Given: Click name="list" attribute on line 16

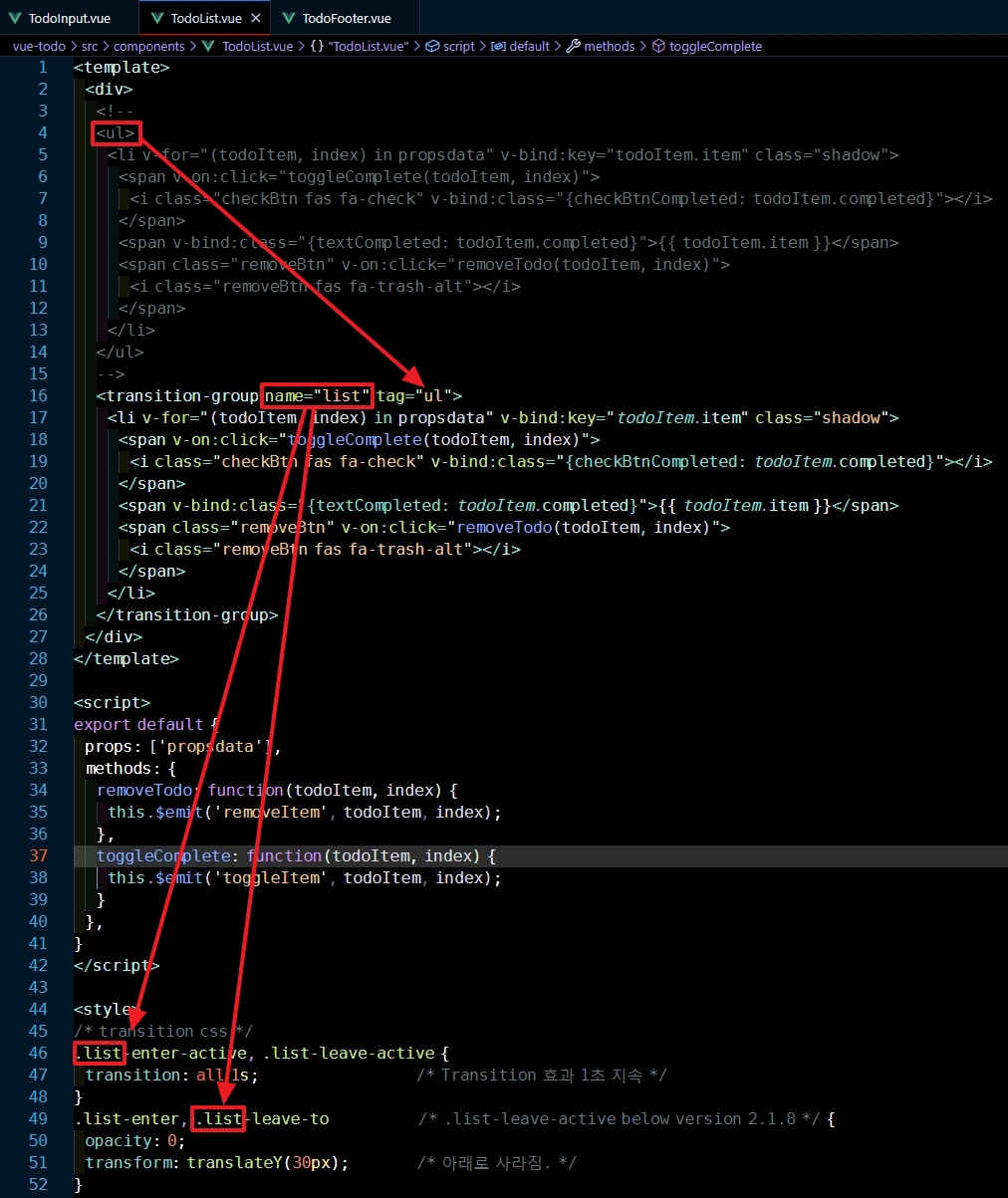Looking at the screenshot, I should [x=318, y=395].
